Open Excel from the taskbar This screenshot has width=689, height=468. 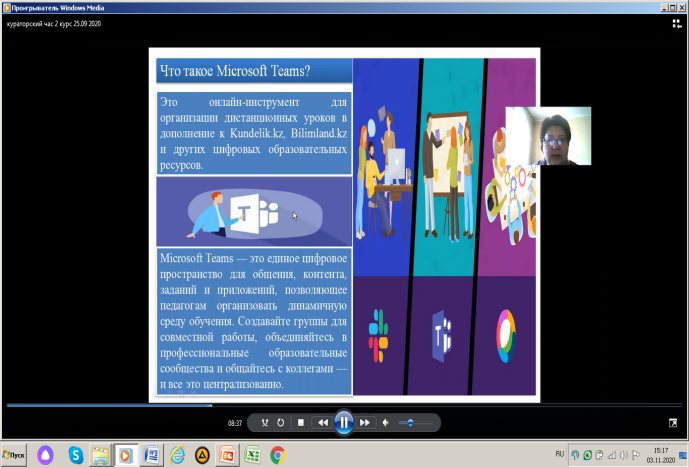click(x=253, y=455)
